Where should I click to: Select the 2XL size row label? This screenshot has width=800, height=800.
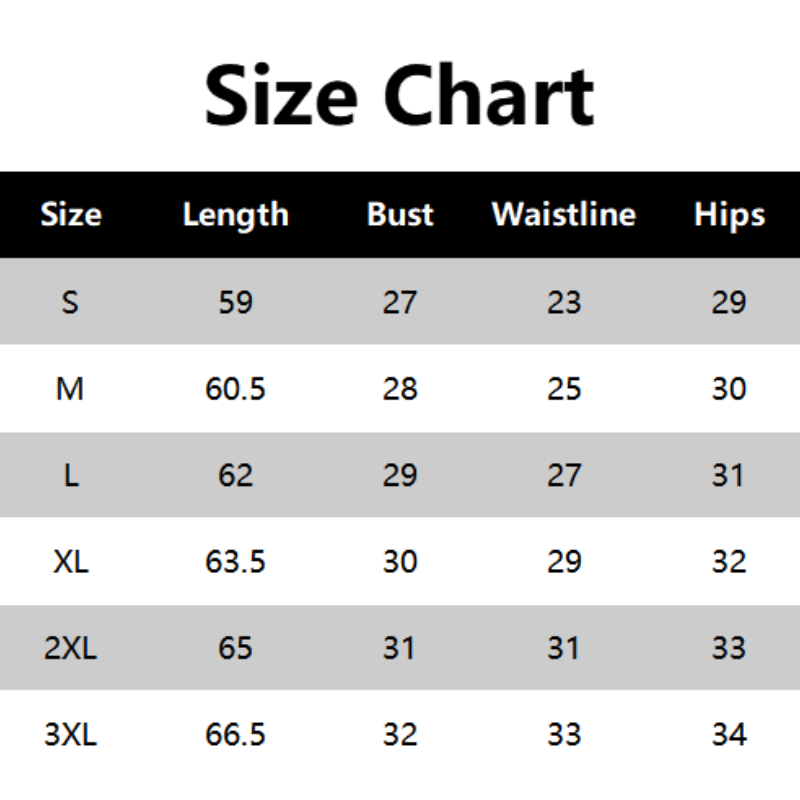pyautogui.click(x=70, y=648)
